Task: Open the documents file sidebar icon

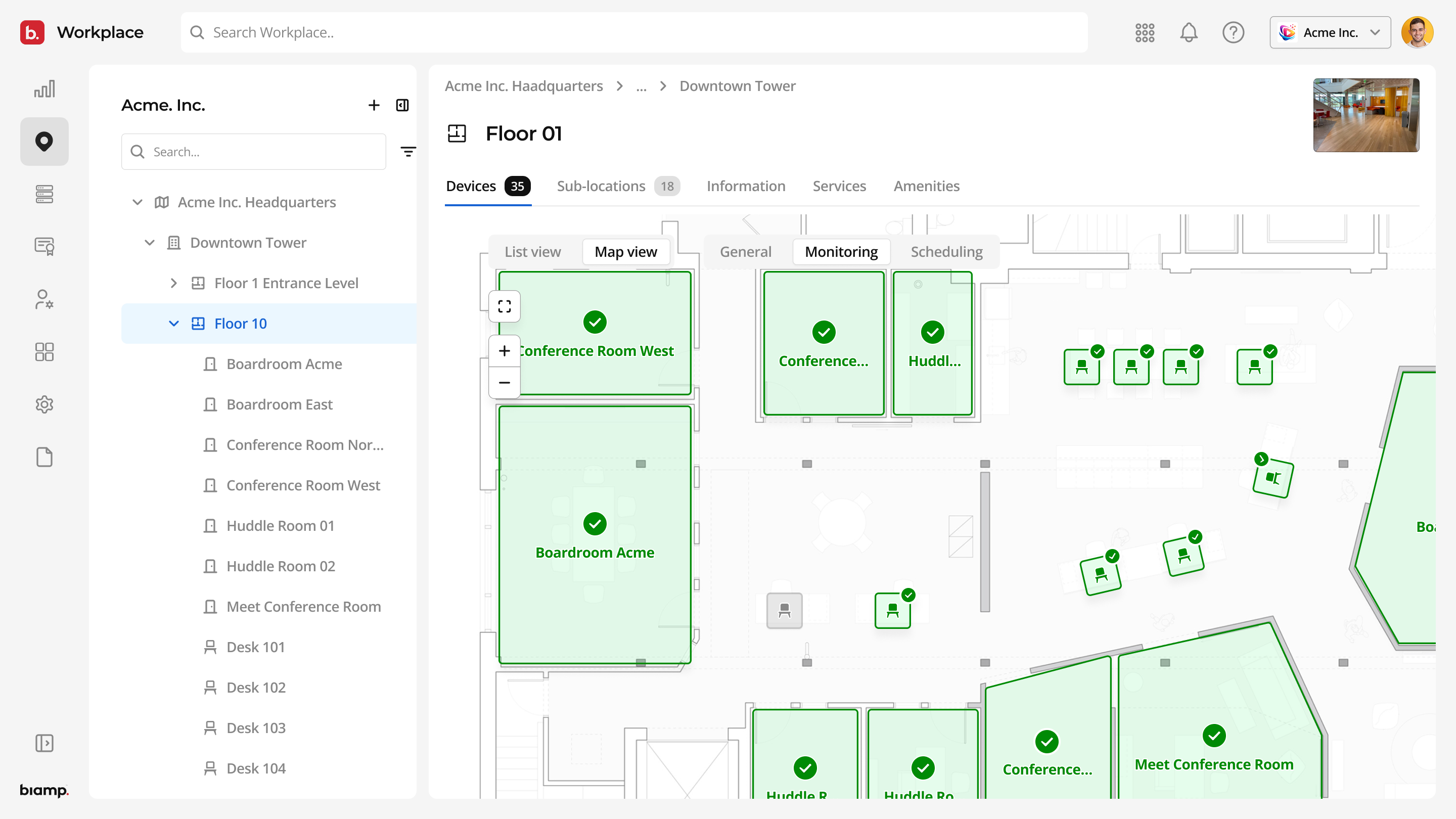Action: click(x=44, y=457)
